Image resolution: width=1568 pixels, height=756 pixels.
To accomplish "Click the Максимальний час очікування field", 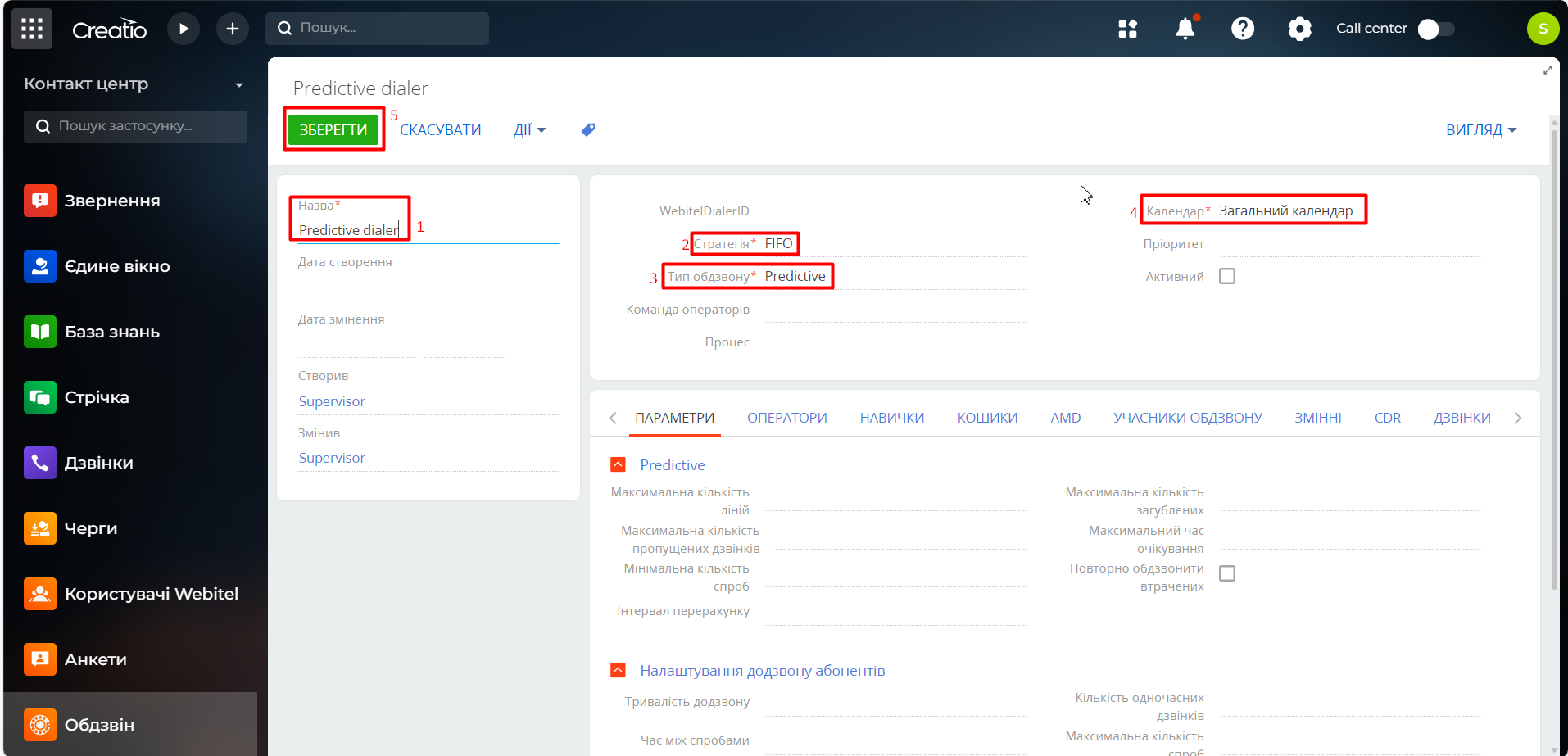I will coord(1350,538).
